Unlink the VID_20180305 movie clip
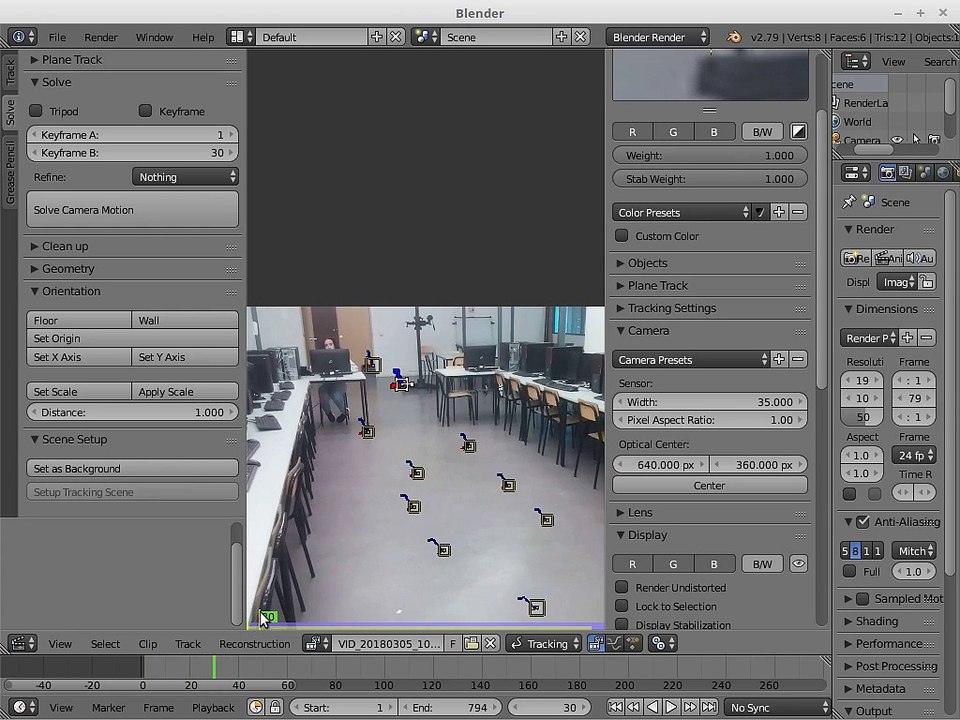The width and height of the screenshot is (960, 720). click(490, 643)
